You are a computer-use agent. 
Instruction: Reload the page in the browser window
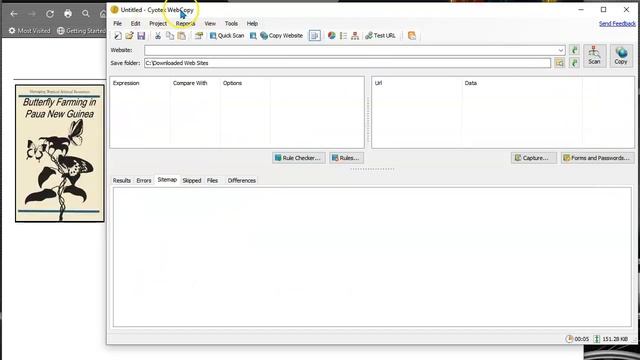[x=50, y=14]
